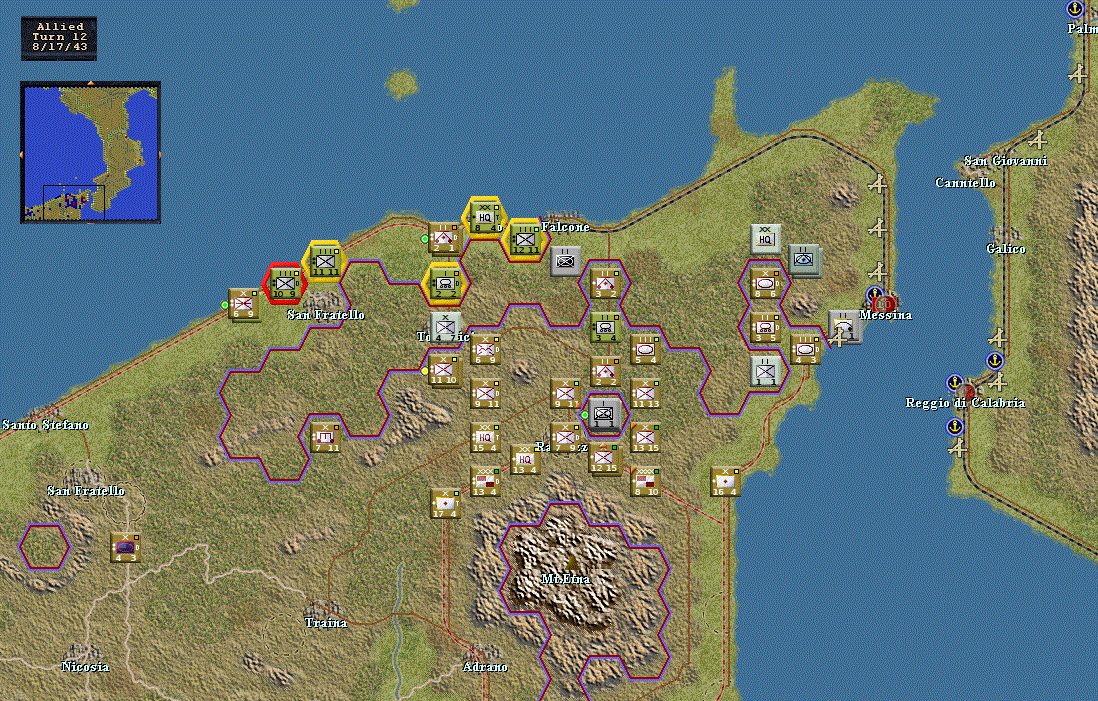Select the gray 1-1 infantry battalion southwest of Messina
The height and width of the screenshot is (701, 1098).
(765, 371)
